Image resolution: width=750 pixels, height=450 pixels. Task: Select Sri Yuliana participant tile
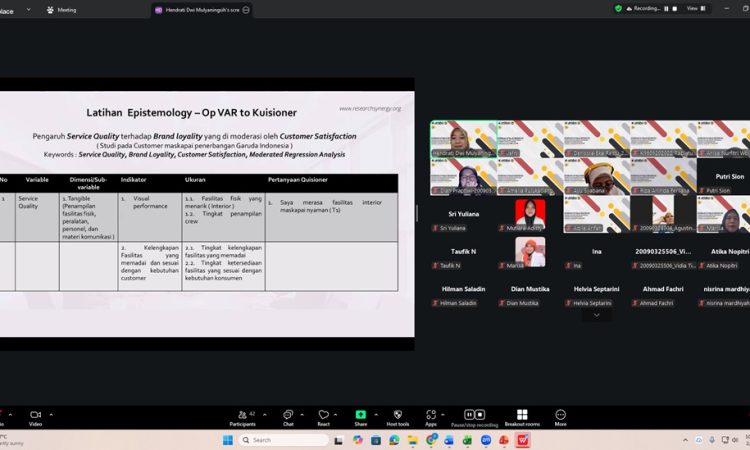pos(463,214)
